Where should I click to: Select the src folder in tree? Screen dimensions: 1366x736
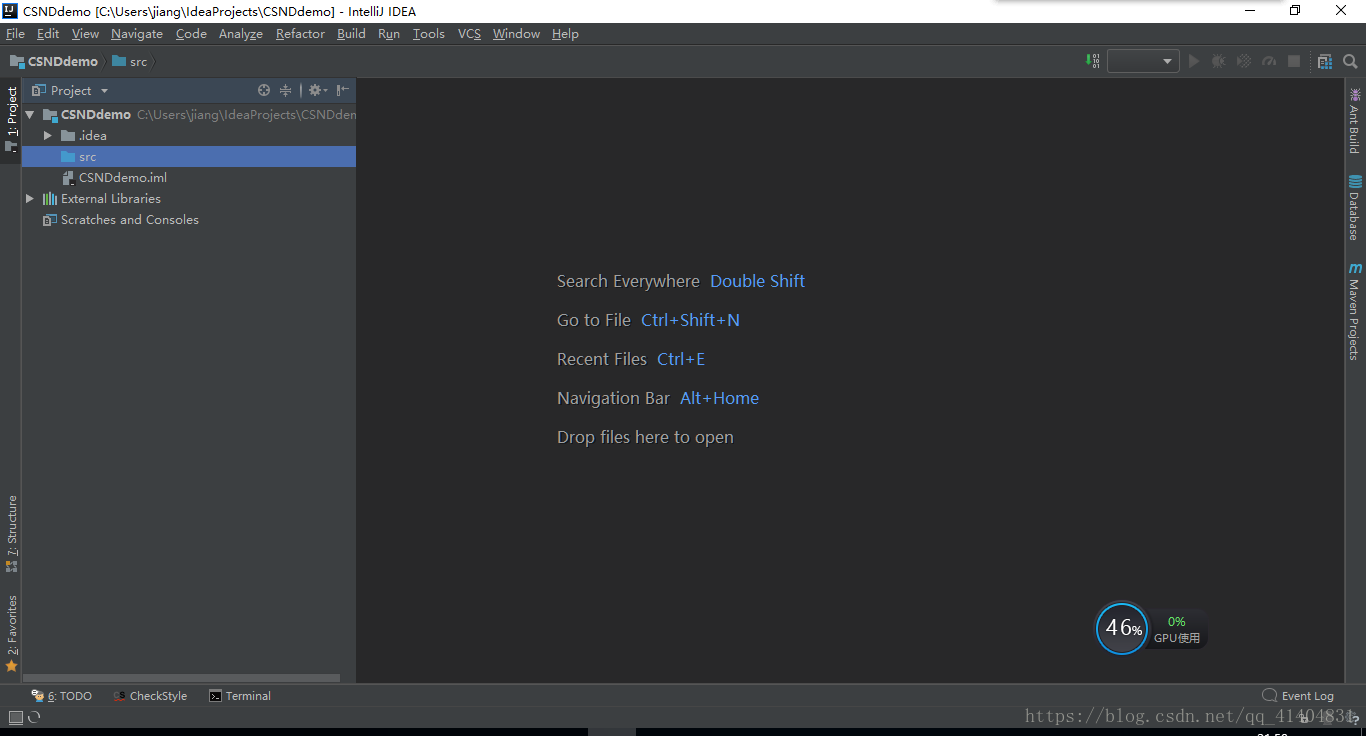(189, 157)
